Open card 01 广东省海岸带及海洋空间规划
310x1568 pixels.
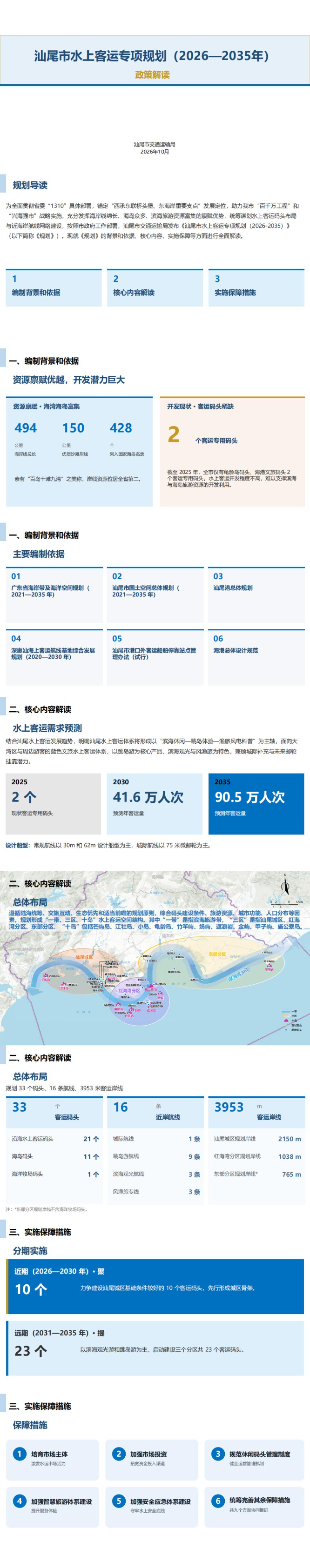click(x=54, y=595)
